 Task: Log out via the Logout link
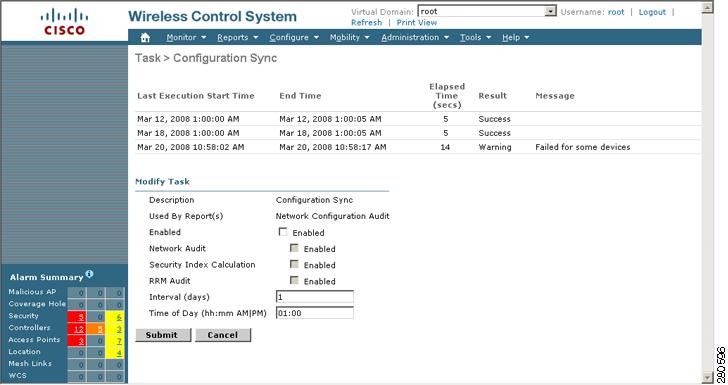652,12
